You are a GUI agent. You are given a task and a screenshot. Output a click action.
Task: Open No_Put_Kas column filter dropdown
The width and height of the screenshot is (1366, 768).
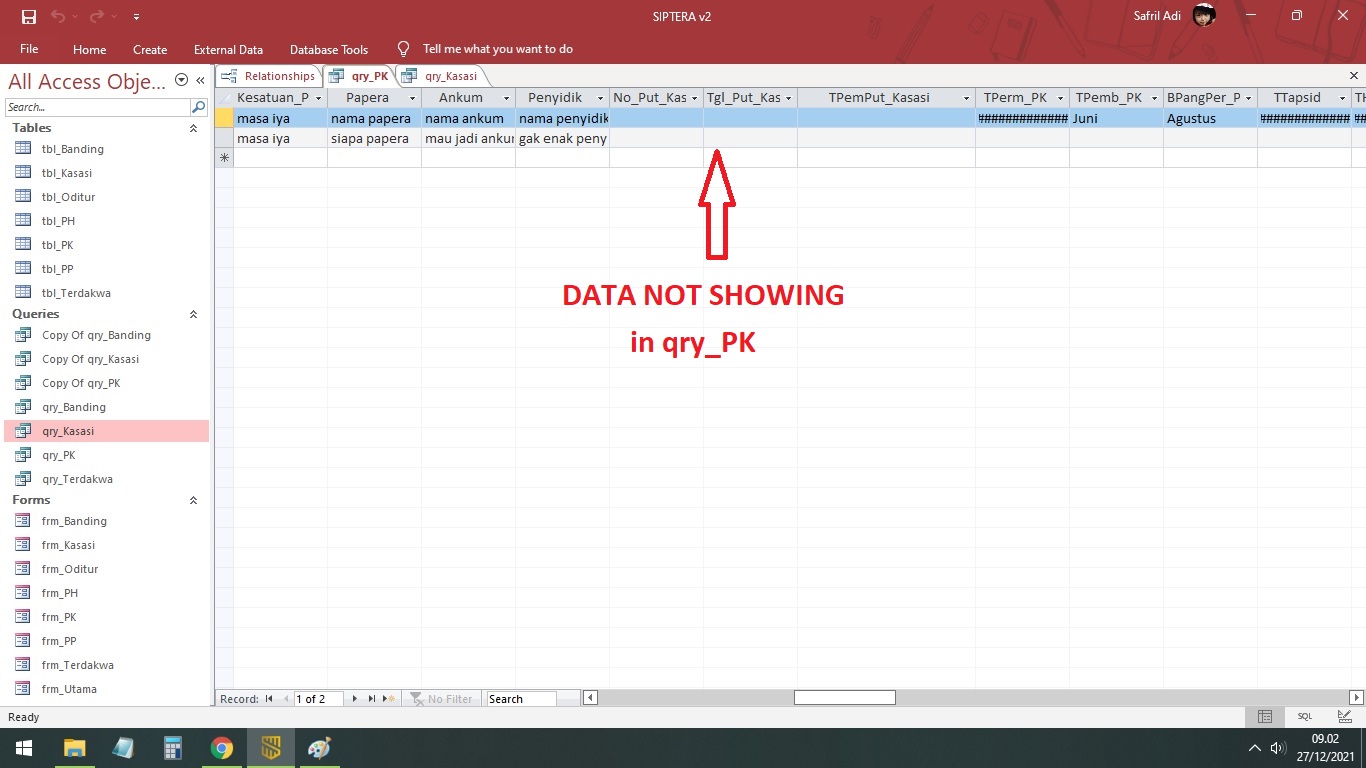[x=694, y=98]
